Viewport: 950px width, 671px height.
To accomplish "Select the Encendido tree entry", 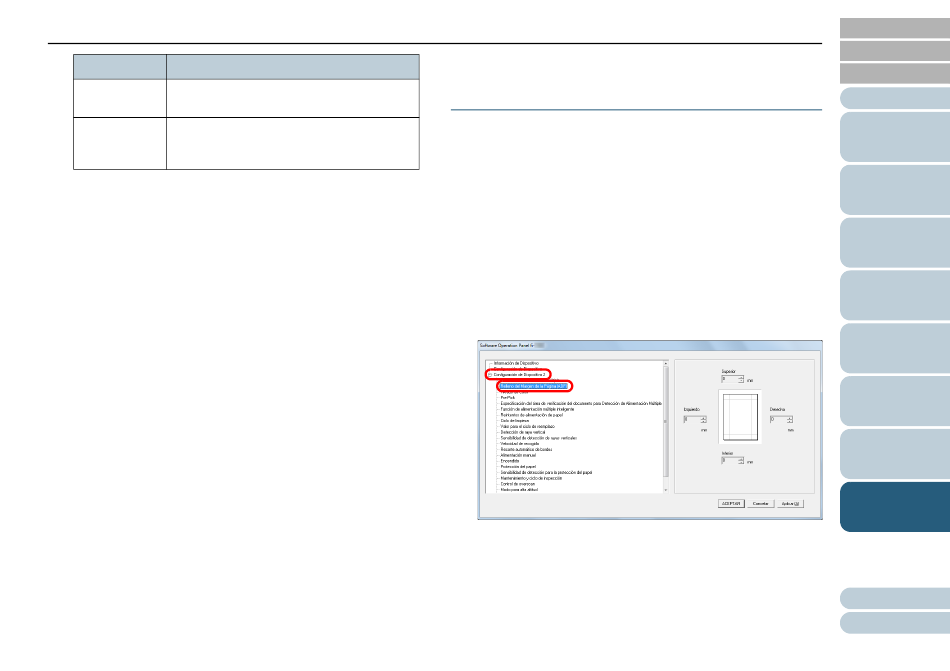I will 510,461.
